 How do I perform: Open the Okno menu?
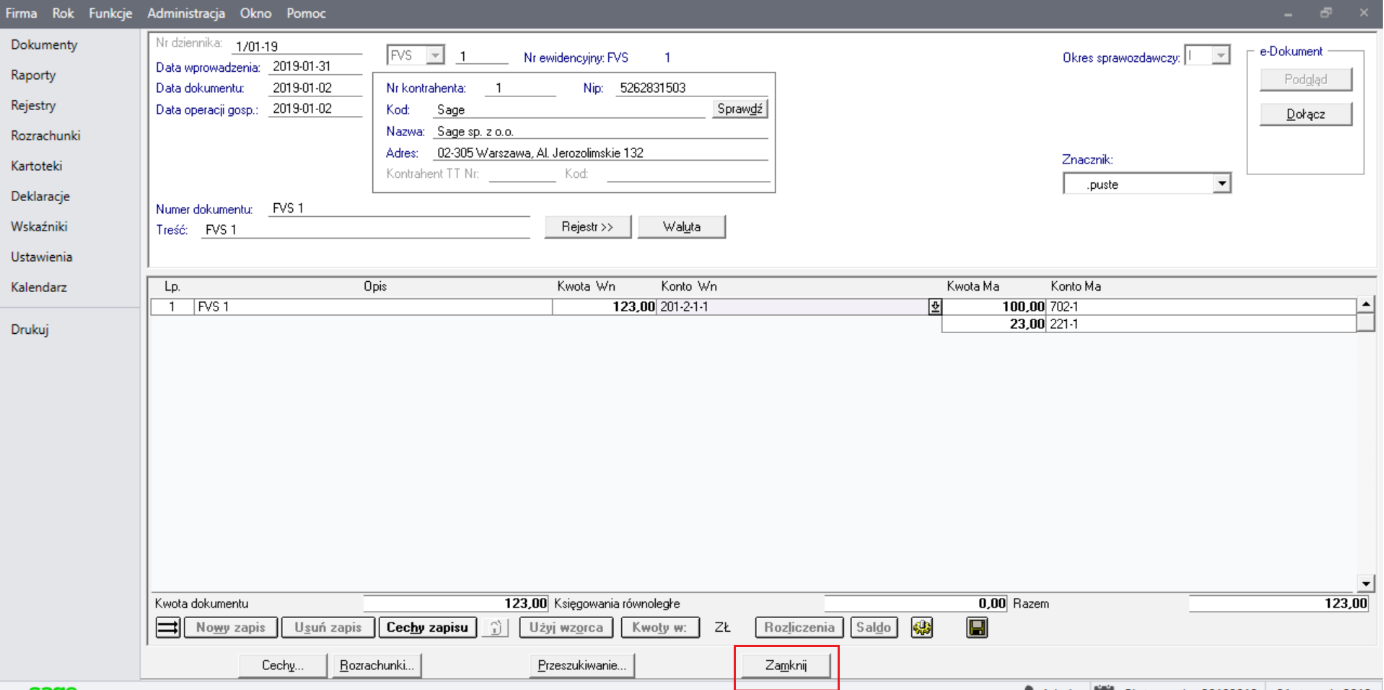255,13
